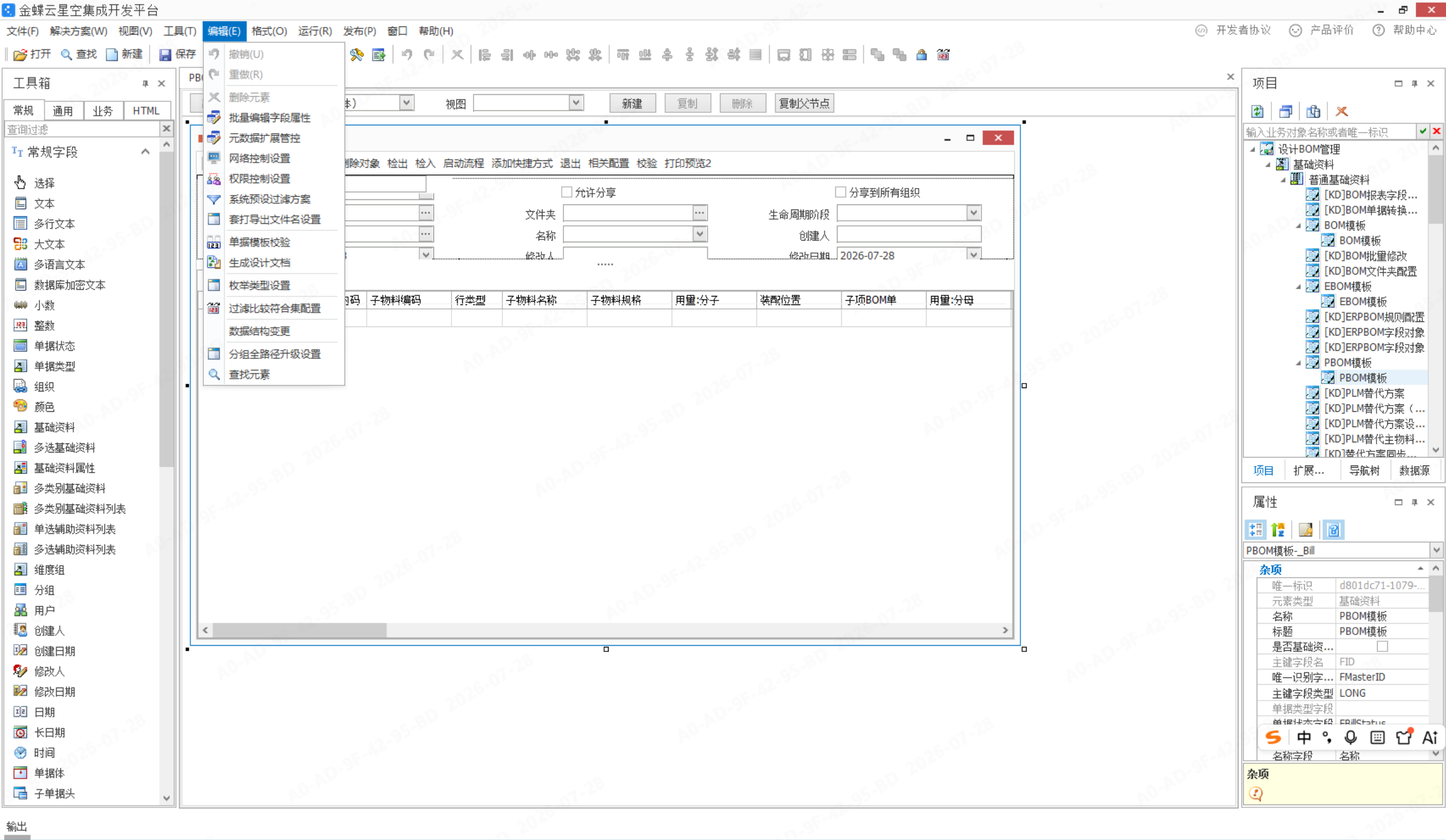Open the 名称 combo box arrow
The height and width of the screenshot is (840, 1446).
tap(700, 234)
